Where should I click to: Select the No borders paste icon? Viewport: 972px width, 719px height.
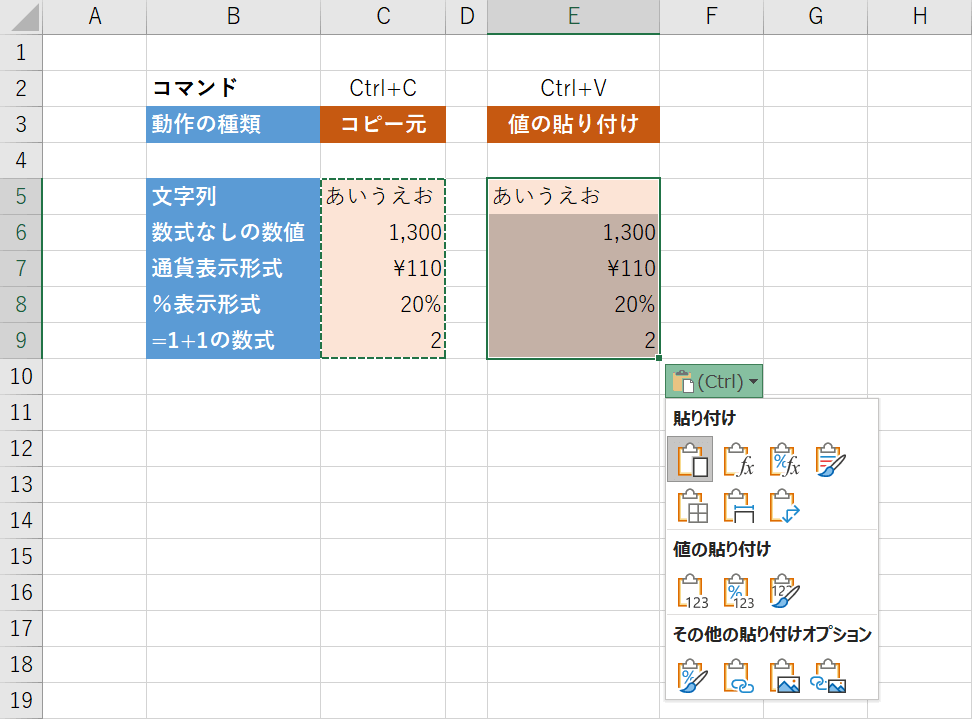[690, 507]
